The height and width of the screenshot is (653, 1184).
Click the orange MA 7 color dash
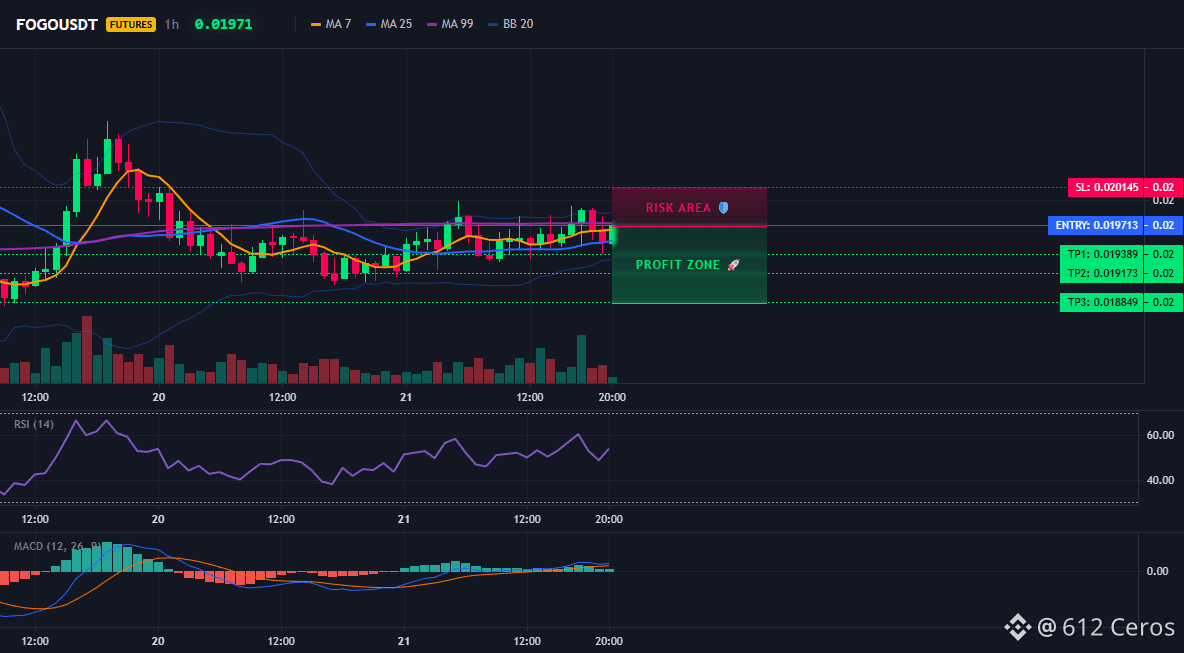[x=316, y=24]
